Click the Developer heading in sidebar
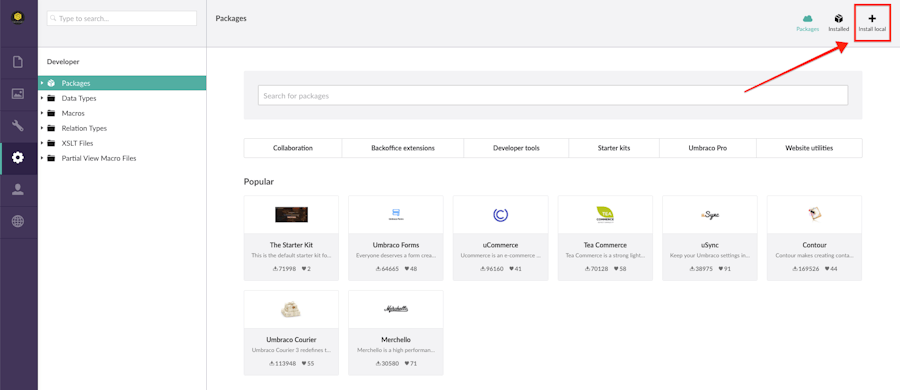 tap(63, 61)
